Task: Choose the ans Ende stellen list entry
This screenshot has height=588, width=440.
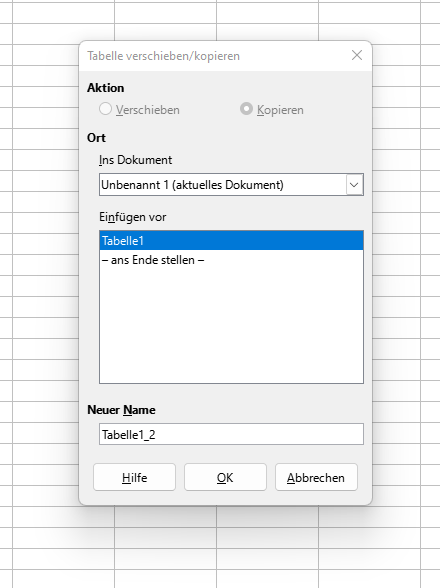Action: pos(231,260)
